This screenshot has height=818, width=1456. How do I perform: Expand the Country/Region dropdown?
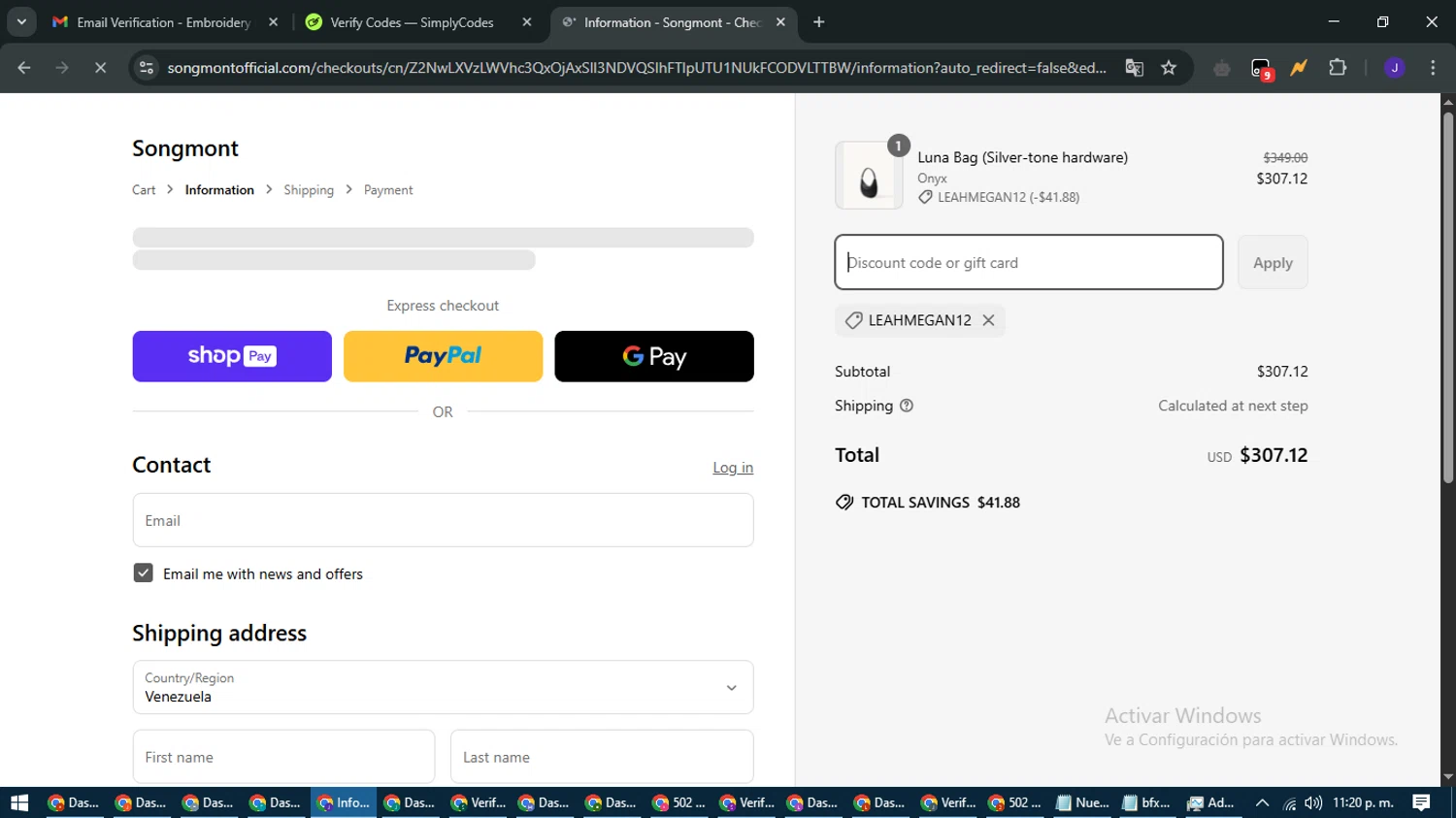click(443, 687)
